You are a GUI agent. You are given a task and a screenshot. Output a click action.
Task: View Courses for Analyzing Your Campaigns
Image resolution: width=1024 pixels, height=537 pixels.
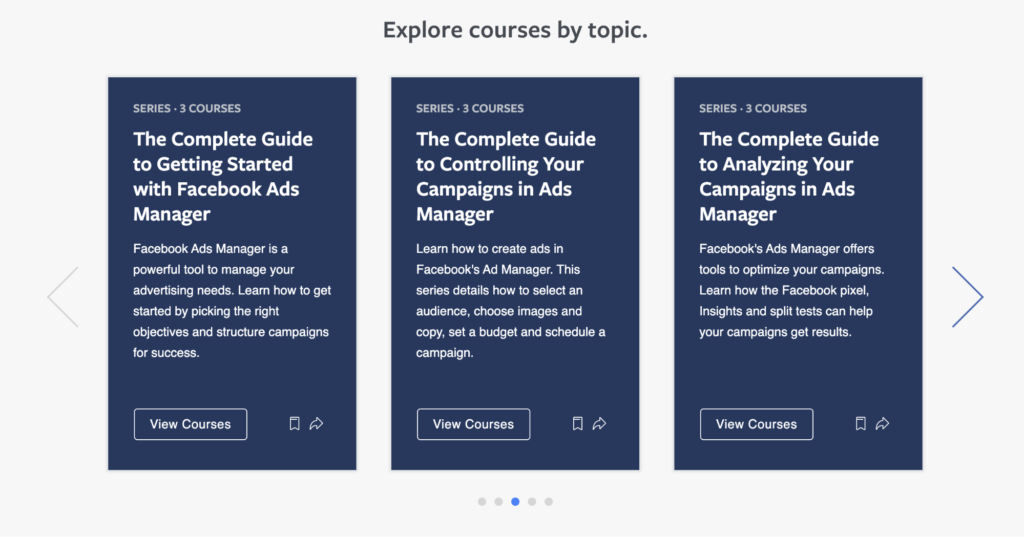point(756,424)
